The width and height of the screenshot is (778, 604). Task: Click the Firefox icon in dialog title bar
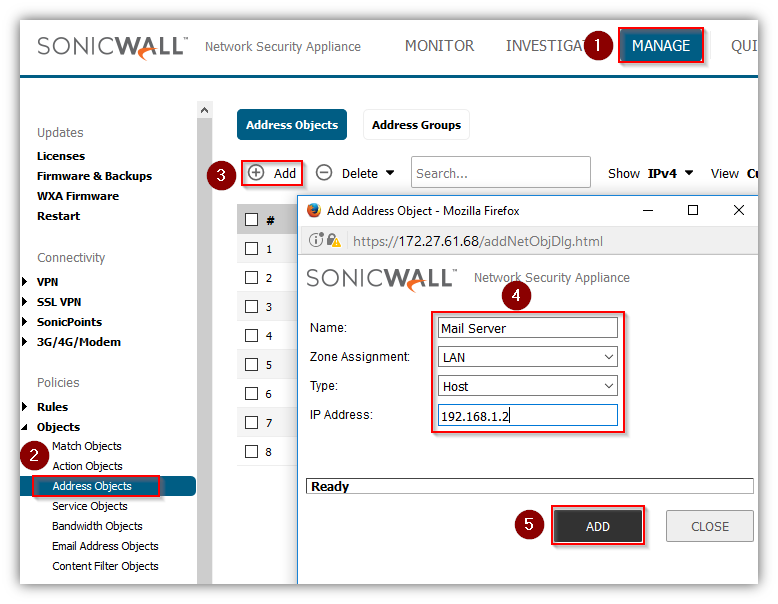point(314,210)
